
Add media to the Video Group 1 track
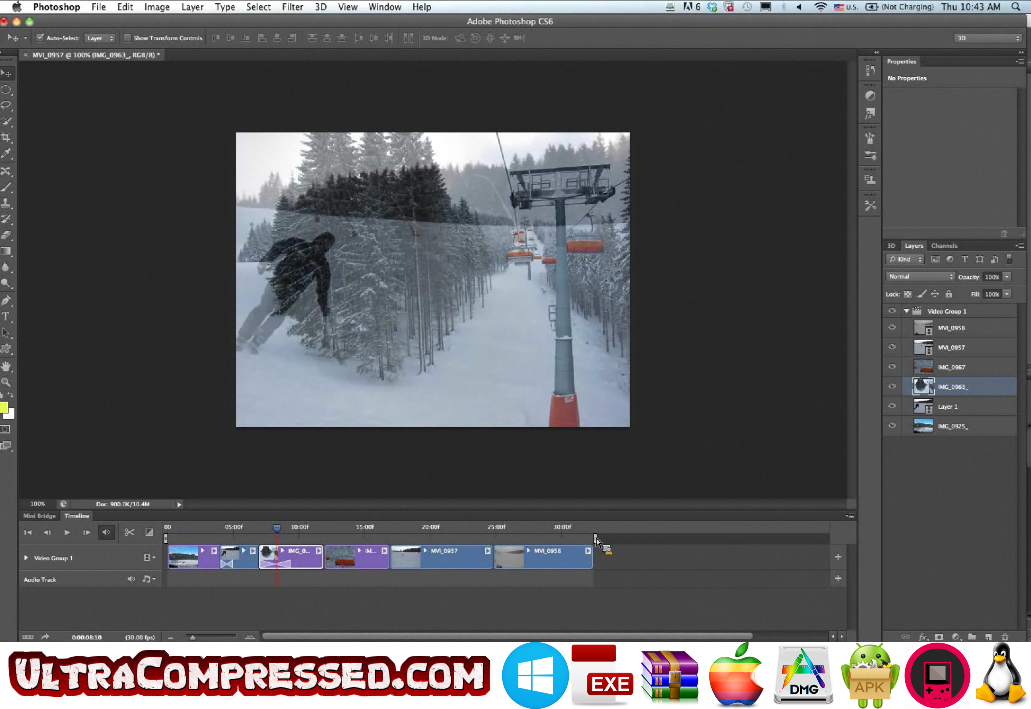tap(837, 557)
